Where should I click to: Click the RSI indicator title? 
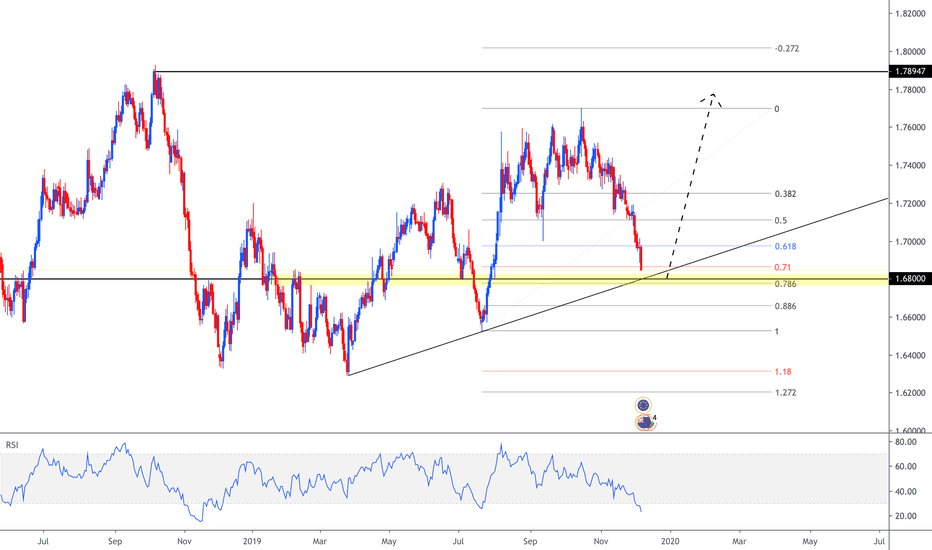[x=13, y=444]
